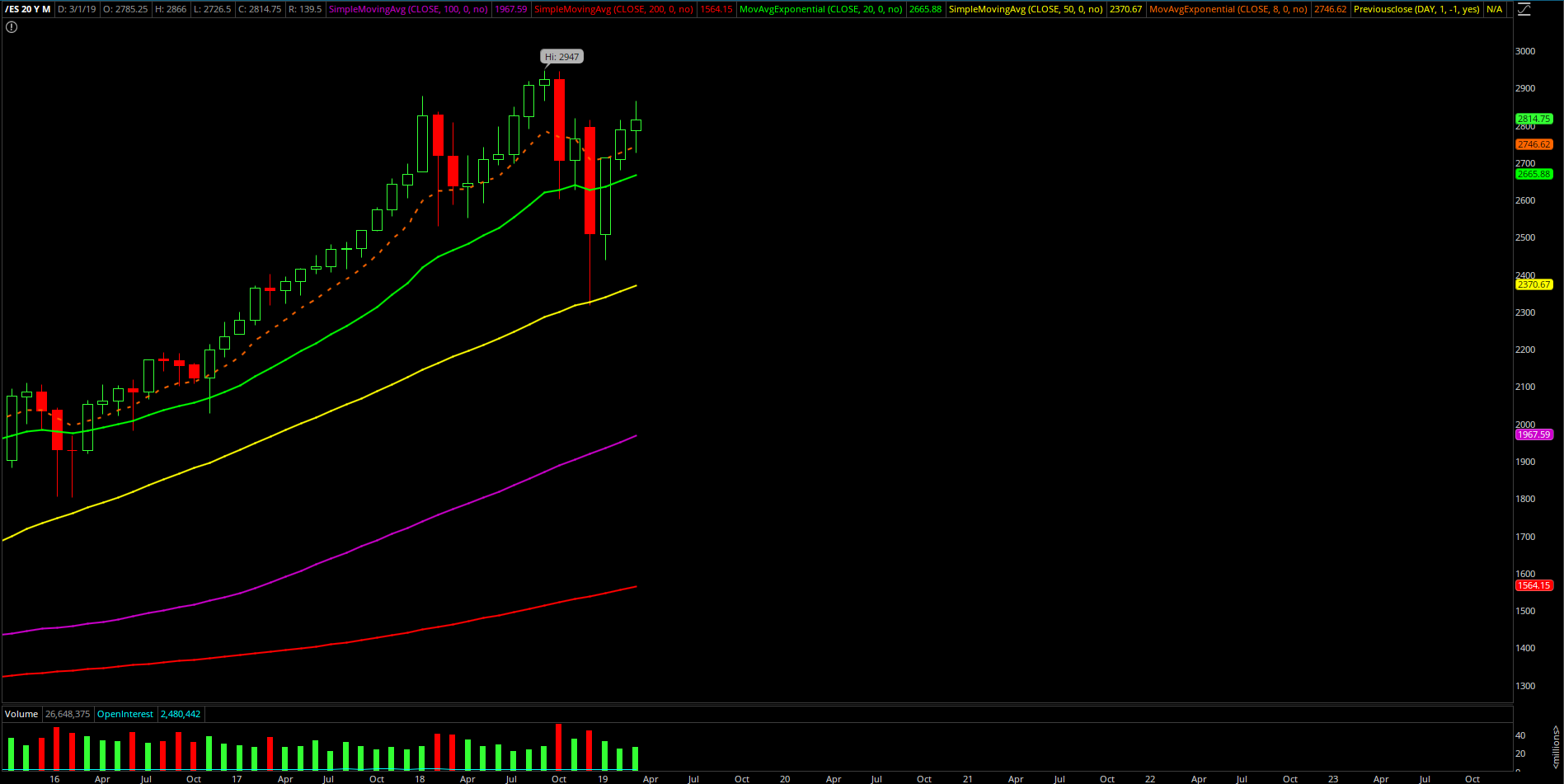Select the SimpleMovingAvg (CLOSE, 200) study label
The image size is (1564, 784).
click(613, 9)
